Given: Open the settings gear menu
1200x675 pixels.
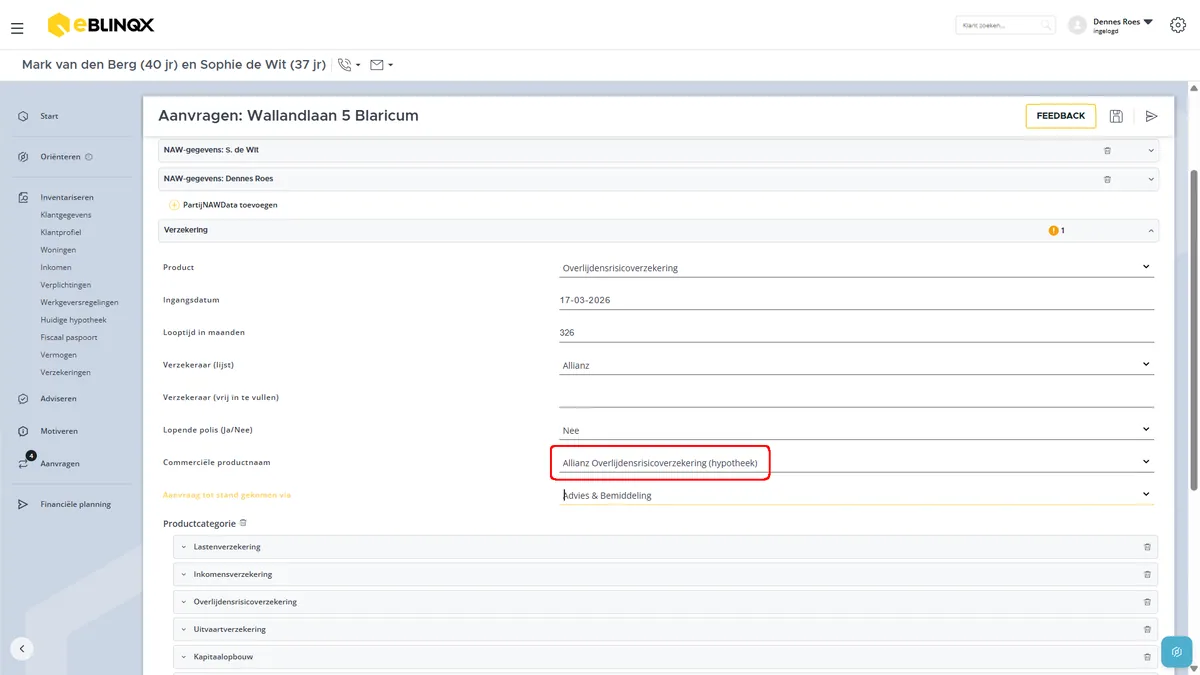Looking at the screenshot, I should (x=1177, y=25).
